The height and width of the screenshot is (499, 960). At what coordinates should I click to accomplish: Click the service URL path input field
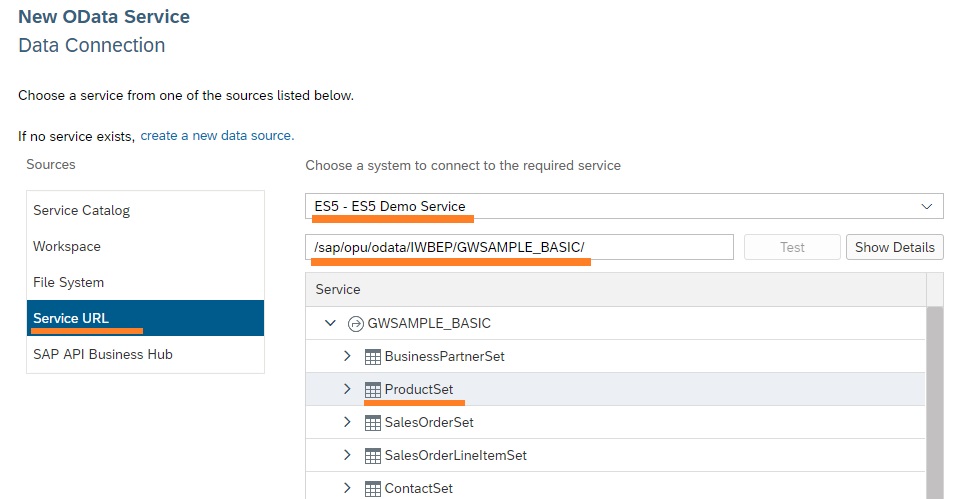(519, 247)
